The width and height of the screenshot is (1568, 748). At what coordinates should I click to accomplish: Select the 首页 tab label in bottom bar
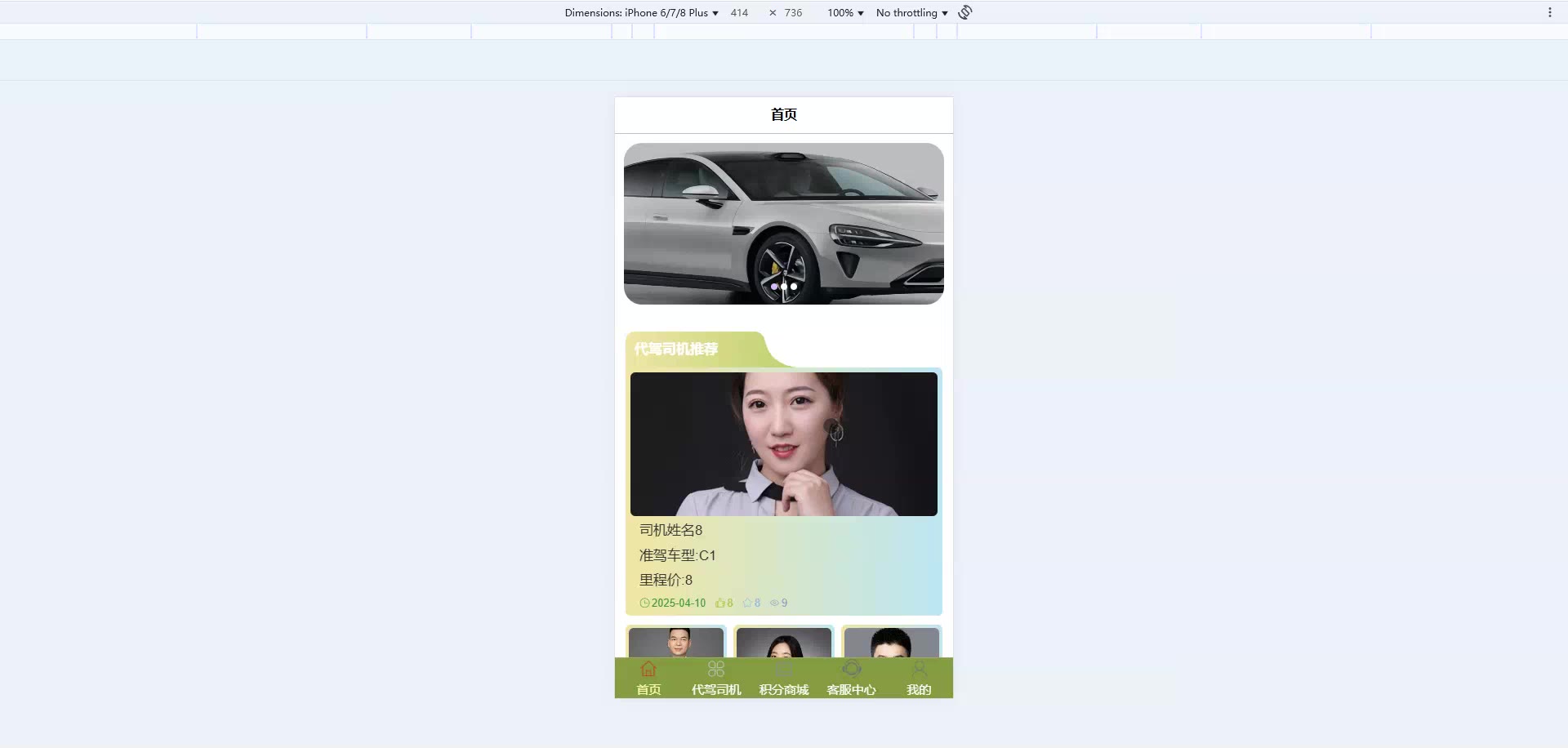pos(648,690)
